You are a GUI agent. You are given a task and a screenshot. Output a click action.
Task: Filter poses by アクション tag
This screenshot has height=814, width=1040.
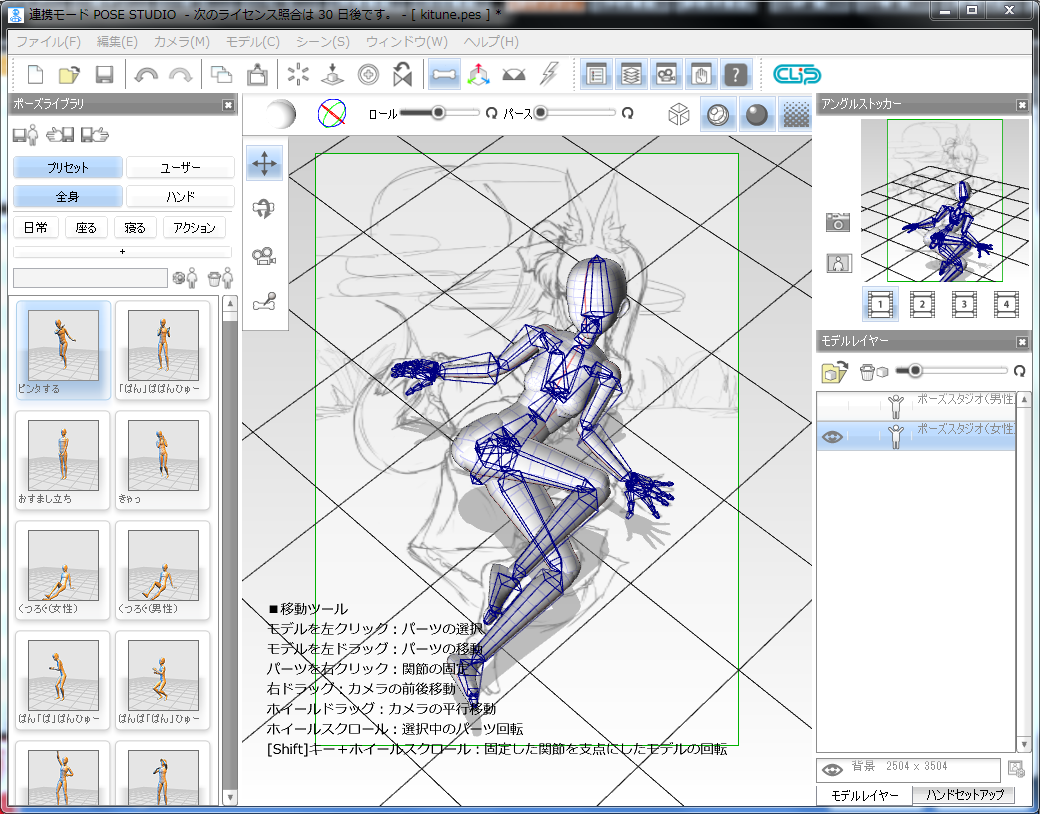tap(194, 227)
